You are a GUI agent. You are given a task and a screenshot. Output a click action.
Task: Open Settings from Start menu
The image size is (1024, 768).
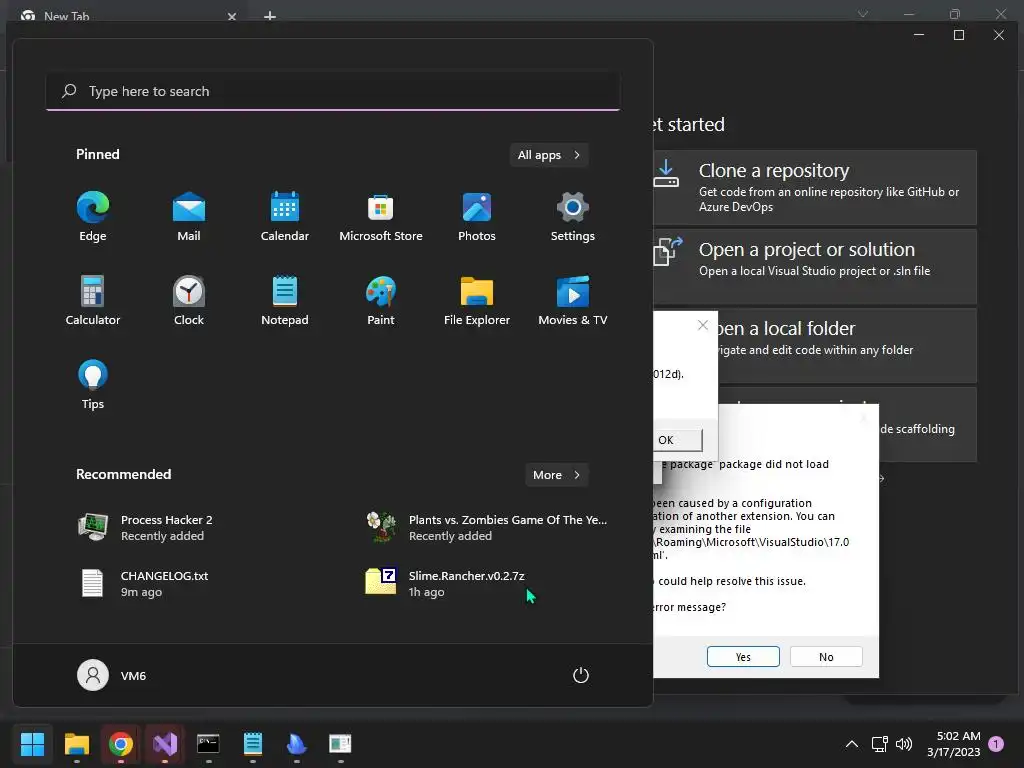pos(573,217)
